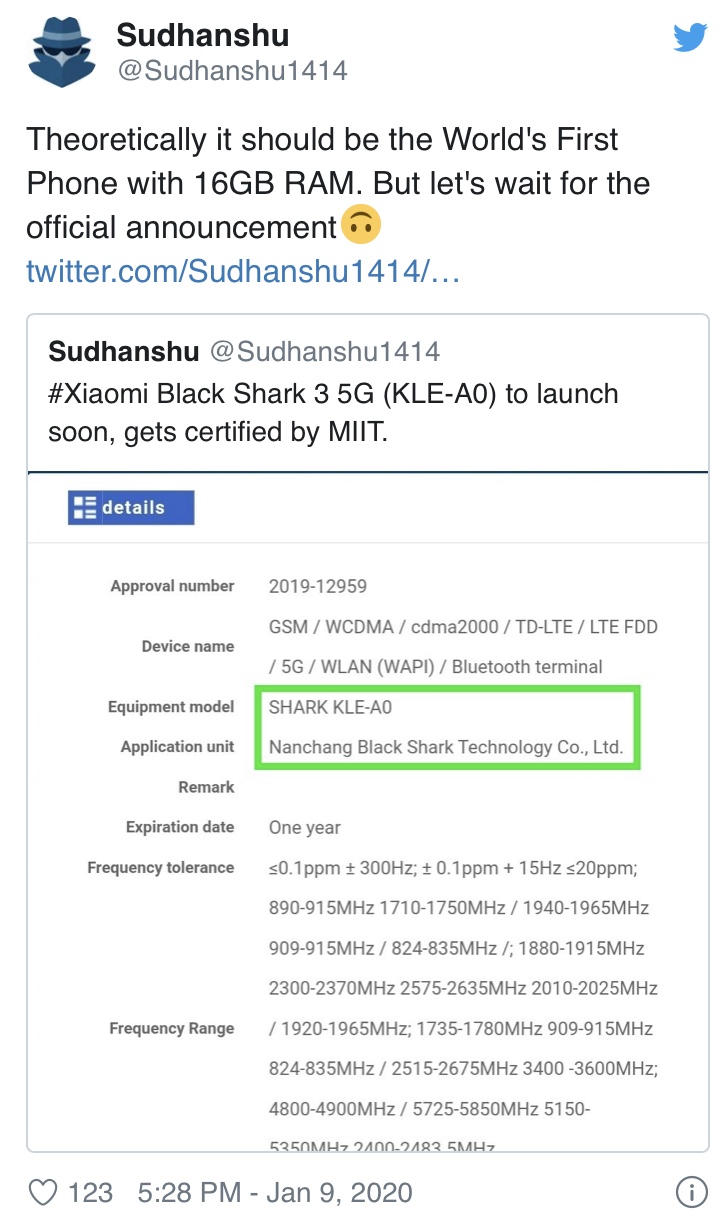Screen dimensions: 728x1220
Task: Like the tweet with heart icon
Action: [43, 1192]
